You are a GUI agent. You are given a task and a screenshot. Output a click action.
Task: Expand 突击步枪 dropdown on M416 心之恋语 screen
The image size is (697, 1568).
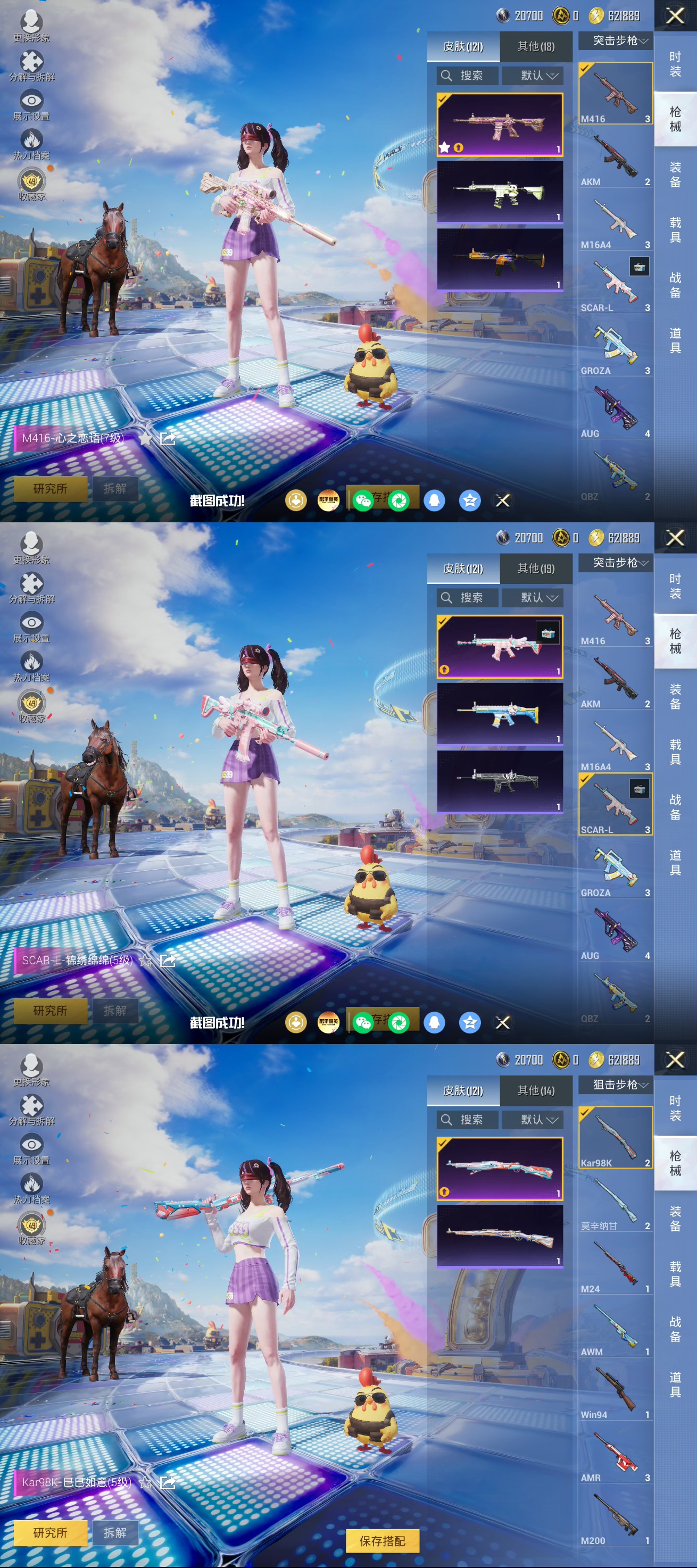616,41
